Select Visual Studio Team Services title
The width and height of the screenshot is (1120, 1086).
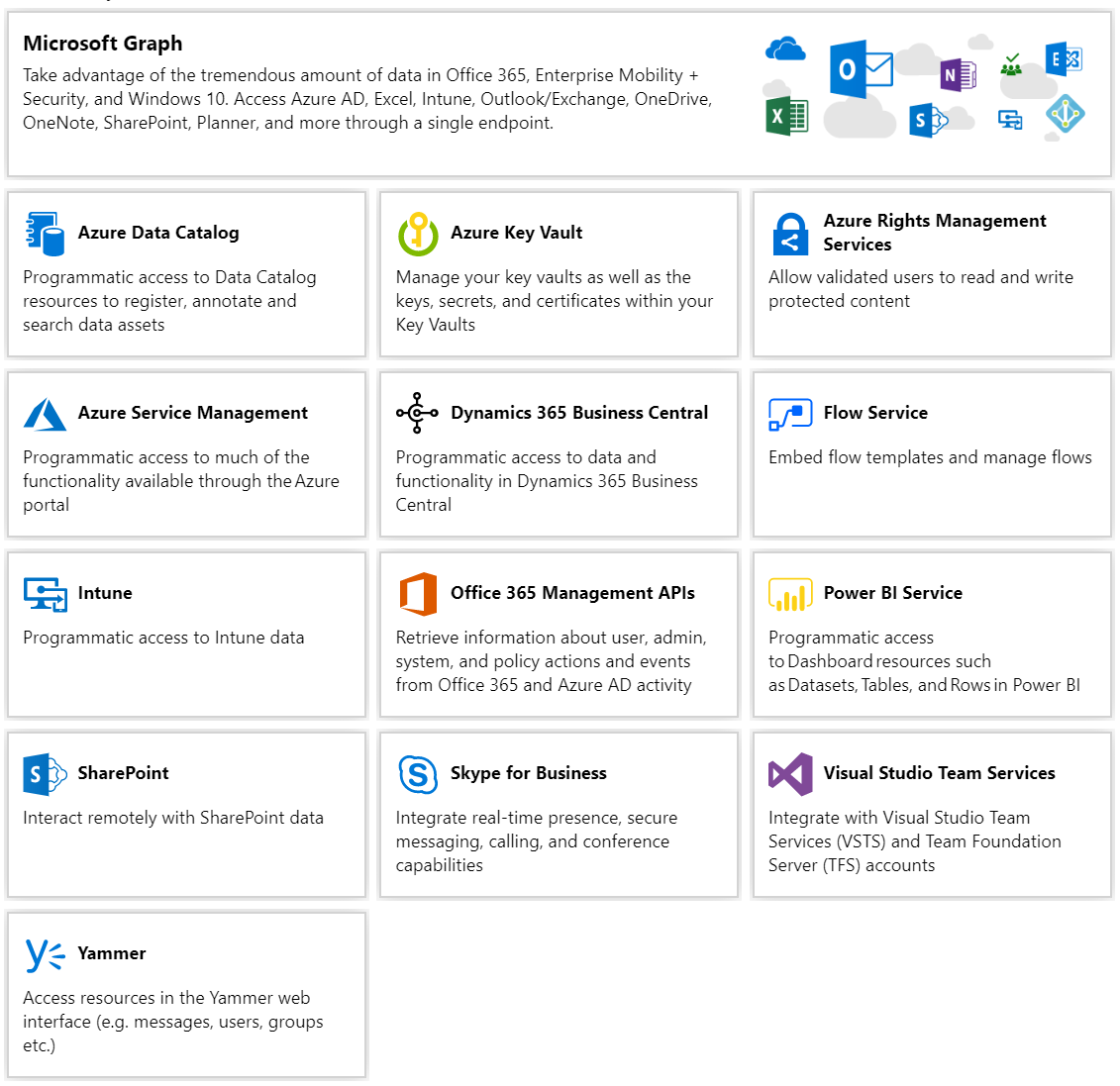940,773
